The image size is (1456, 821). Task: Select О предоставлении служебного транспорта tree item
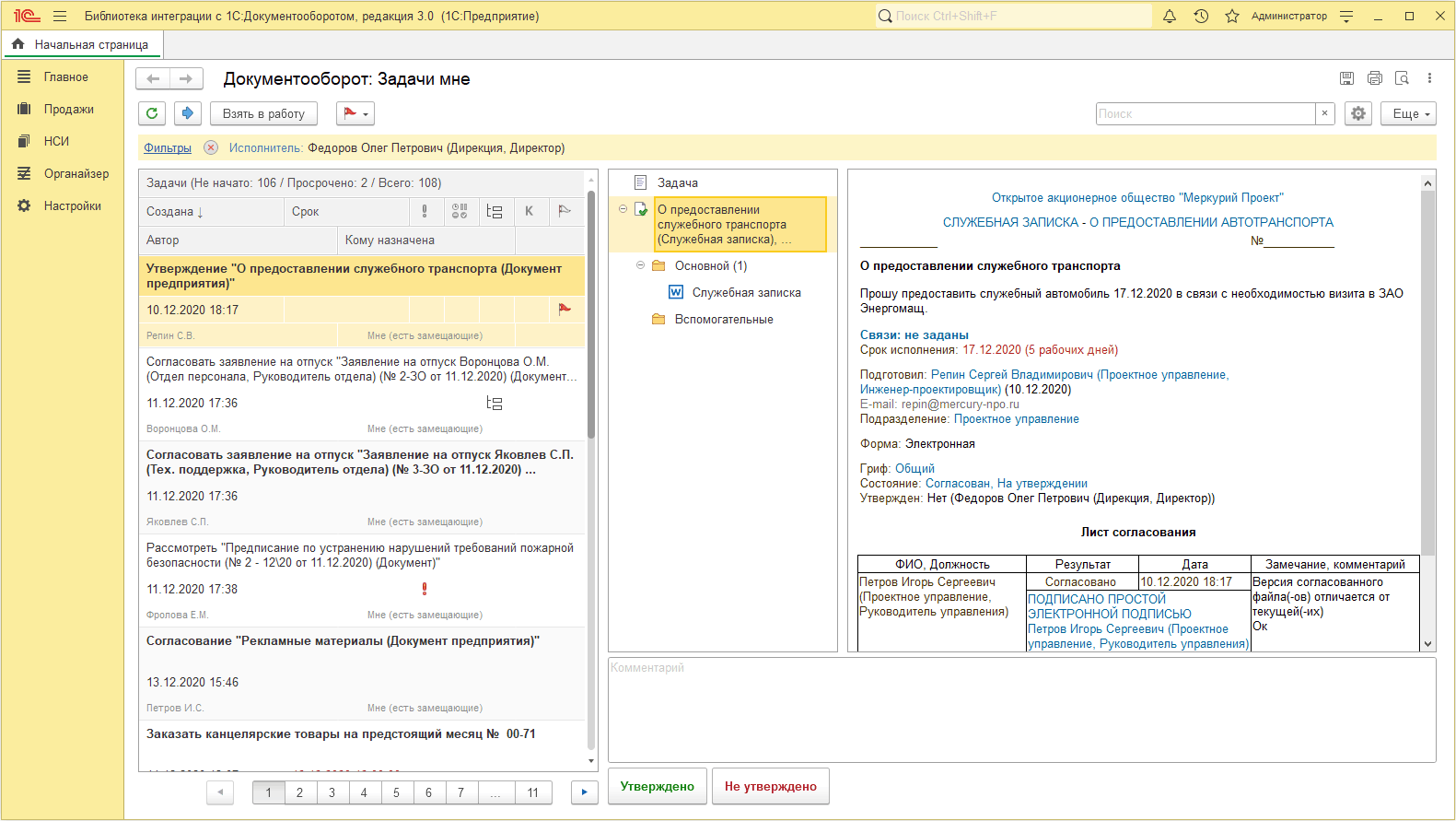tap(740, 224)
